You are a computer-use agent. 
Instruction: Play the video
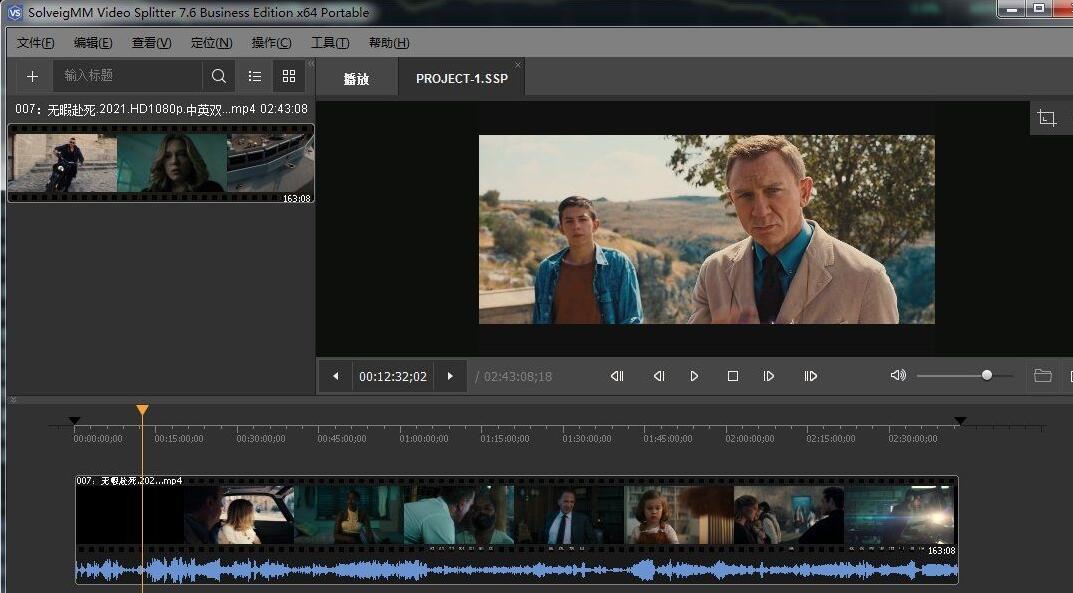click(x=694, y=376)
